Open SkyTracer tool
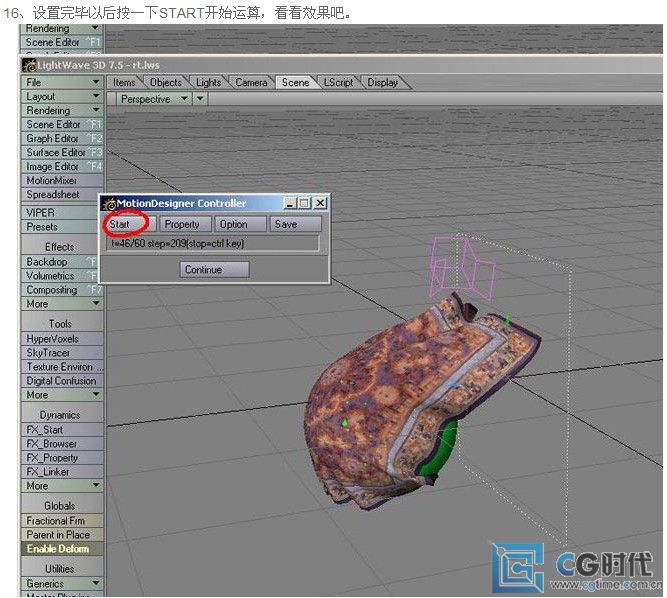This screenshot has width=667, height=598. click(x=62, y=353)
